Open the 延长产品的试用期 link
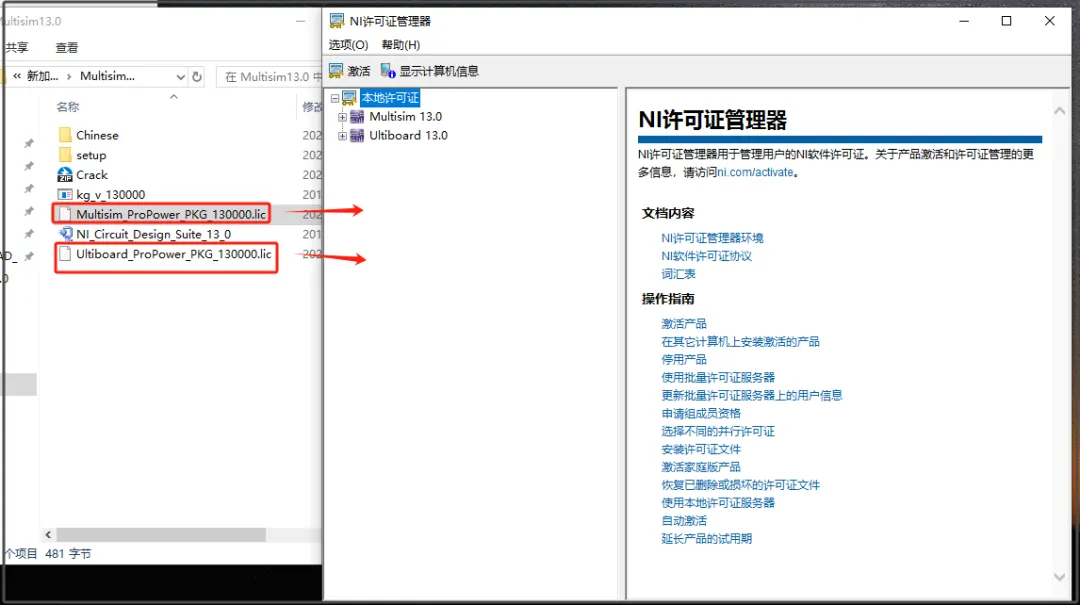 [707, 538]
